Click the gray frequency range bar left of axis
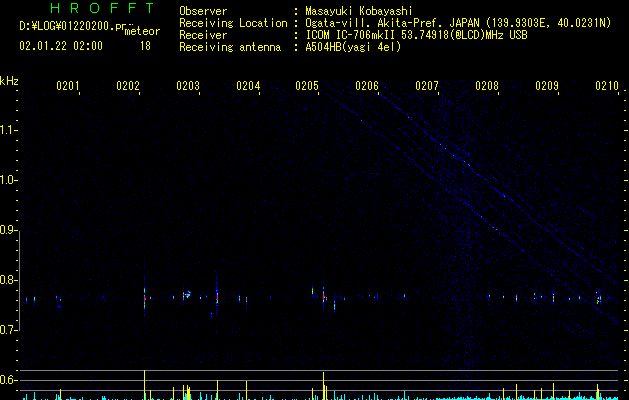The height and width of the screenshot is (400, 629). click(x=19, y=280)
